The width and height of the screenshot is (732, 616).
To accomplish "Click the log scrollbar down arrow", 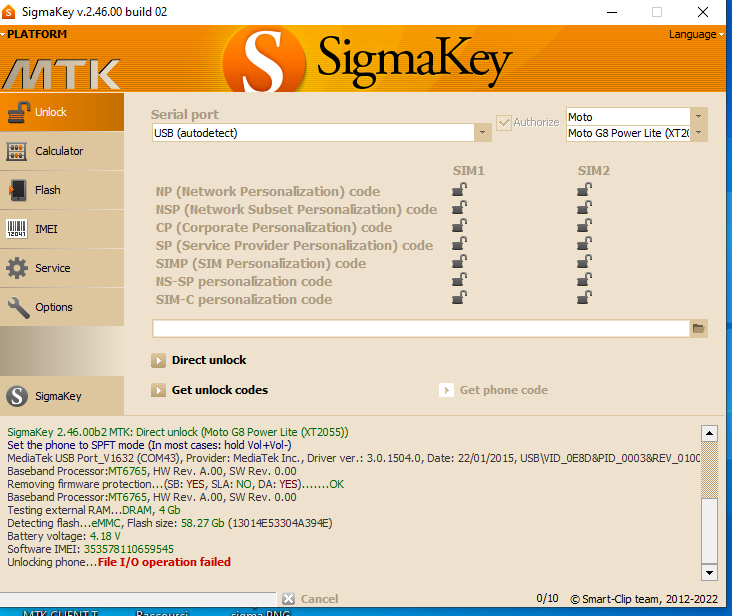I will (709, 572).
